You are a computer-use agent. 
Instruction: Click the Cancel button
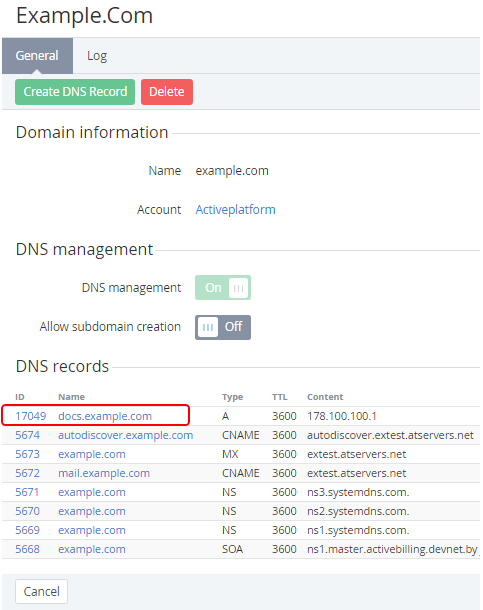tap(42, 591)
